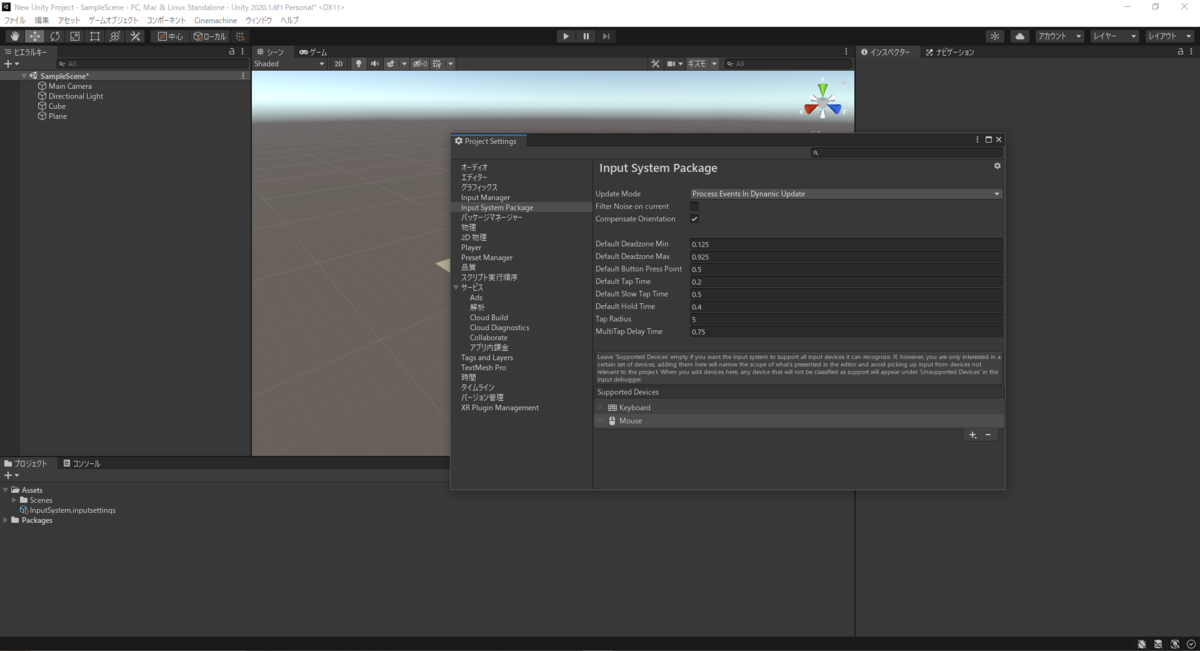The height and width of the screenshot is (651, 1200).
Task: Toggle pivot Center button
Action: pyautogui.click(x=170, y=36)
